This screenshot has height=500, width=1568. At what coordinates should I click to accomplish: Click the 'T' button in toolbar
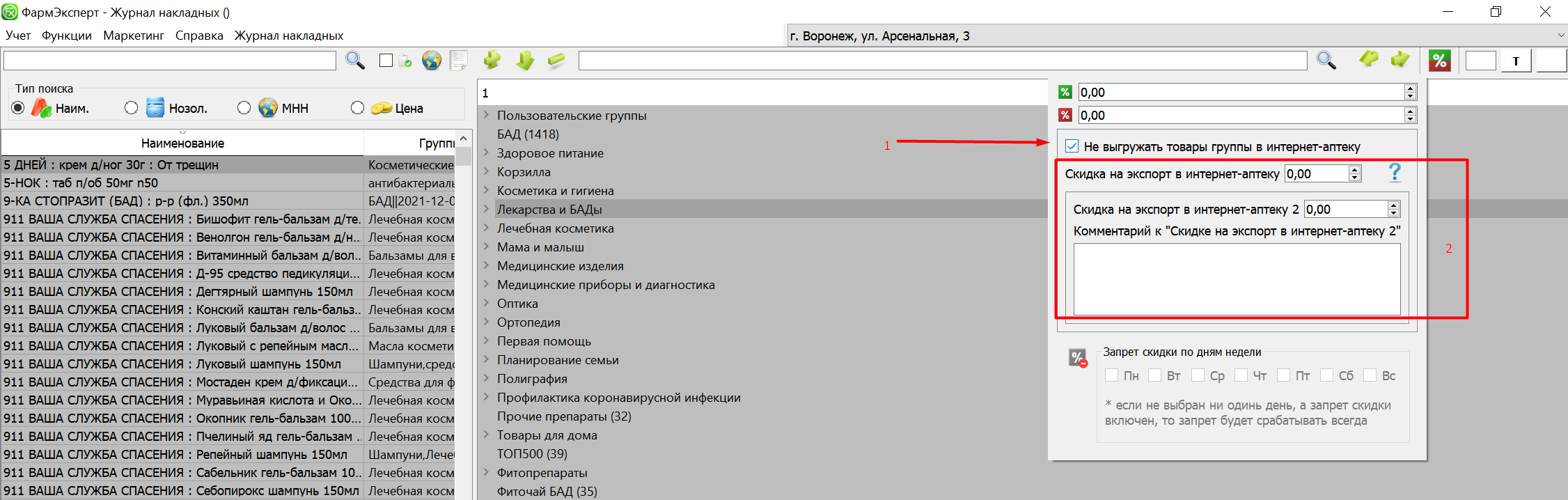click(1515, 61)
